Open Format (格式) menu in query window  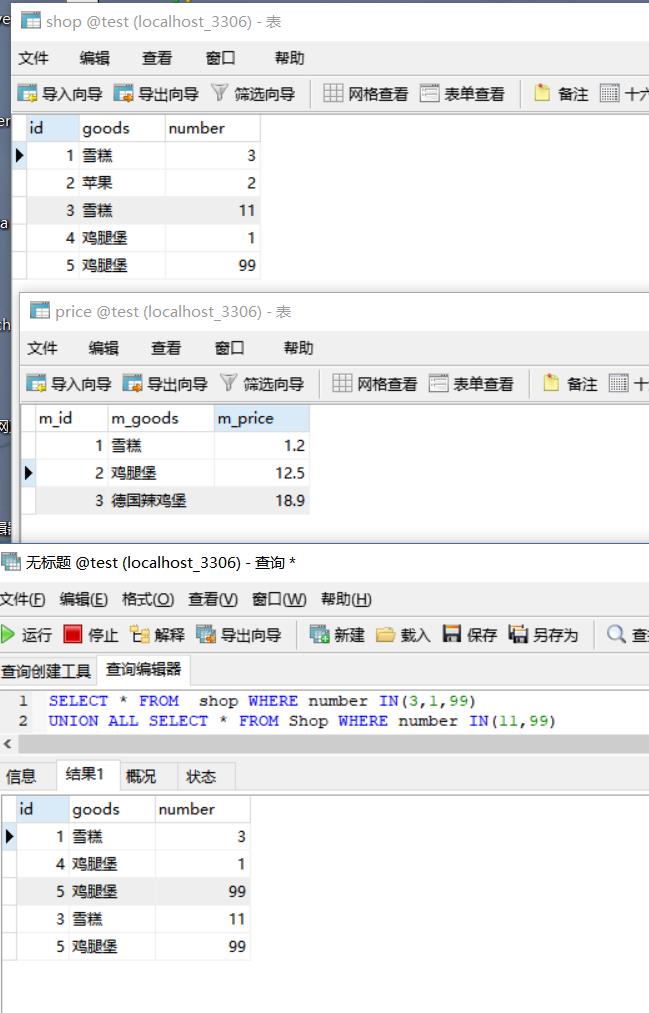point(148,599)
